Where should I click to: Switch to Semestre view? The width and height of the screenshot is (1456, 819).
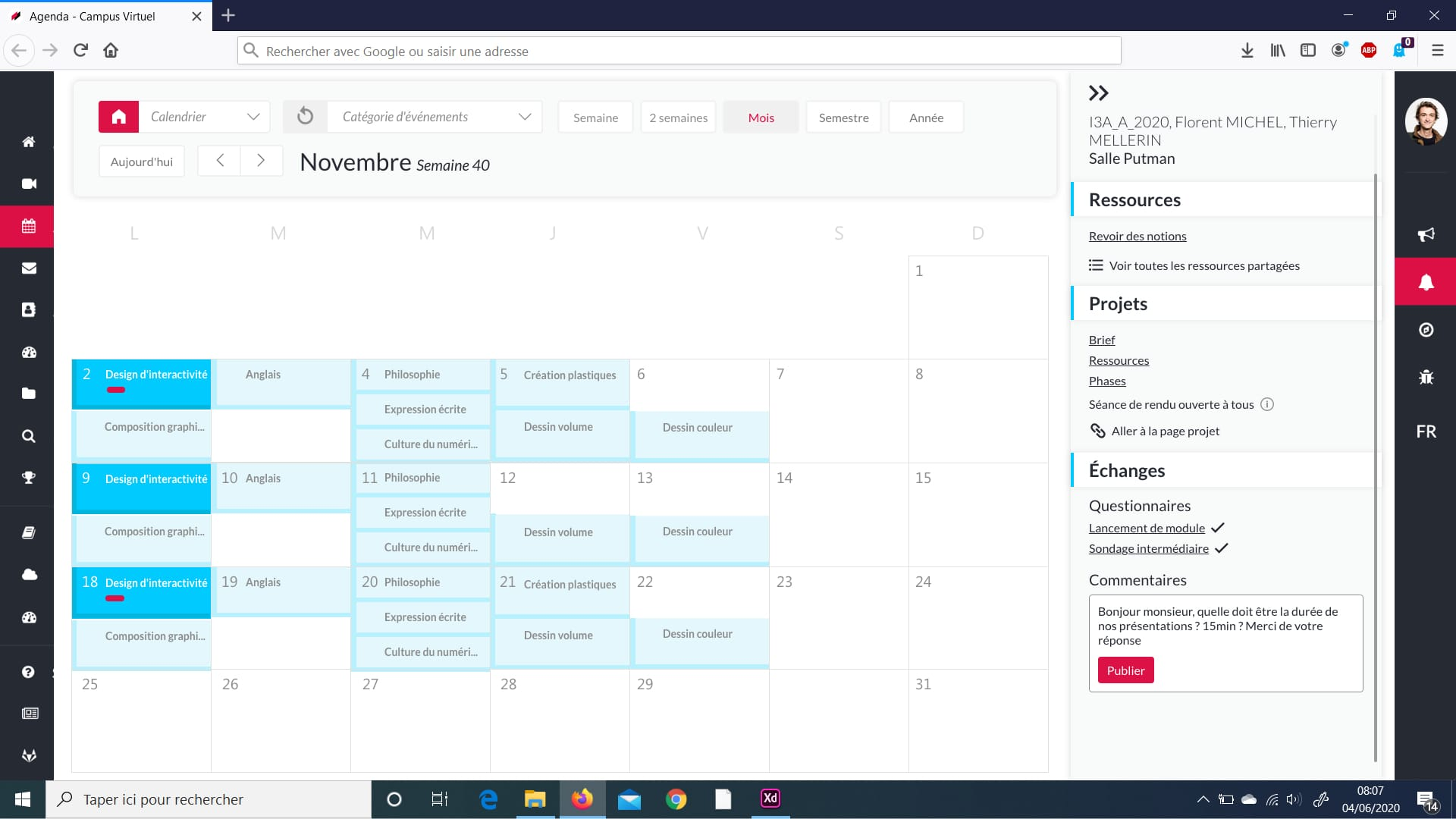[x=843, y=118]
